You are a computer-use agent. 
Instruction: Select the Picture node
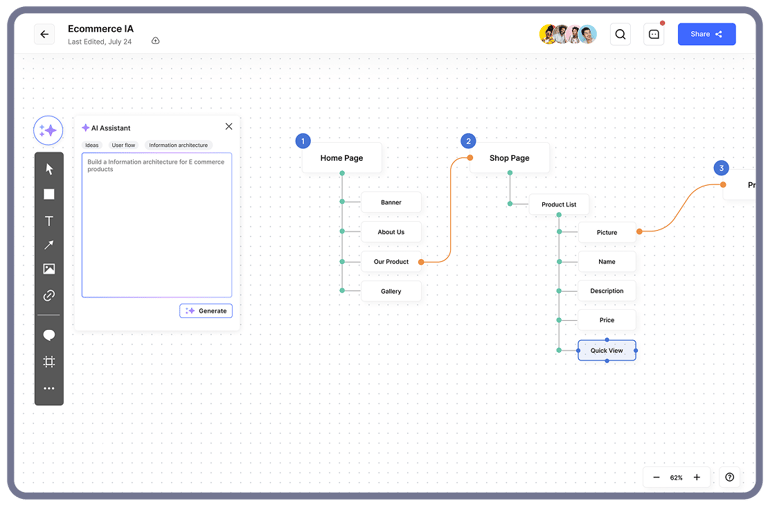607,232
